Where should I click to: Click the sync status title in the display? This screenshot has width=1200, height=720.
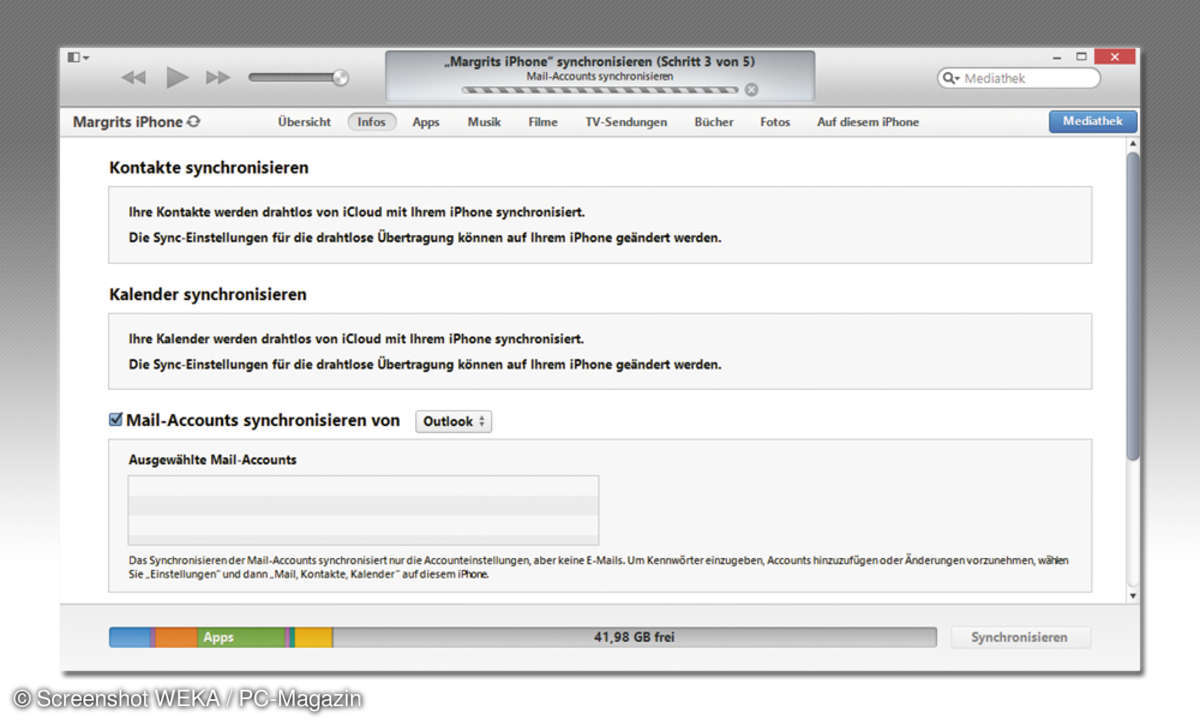(x=600, y=61)
